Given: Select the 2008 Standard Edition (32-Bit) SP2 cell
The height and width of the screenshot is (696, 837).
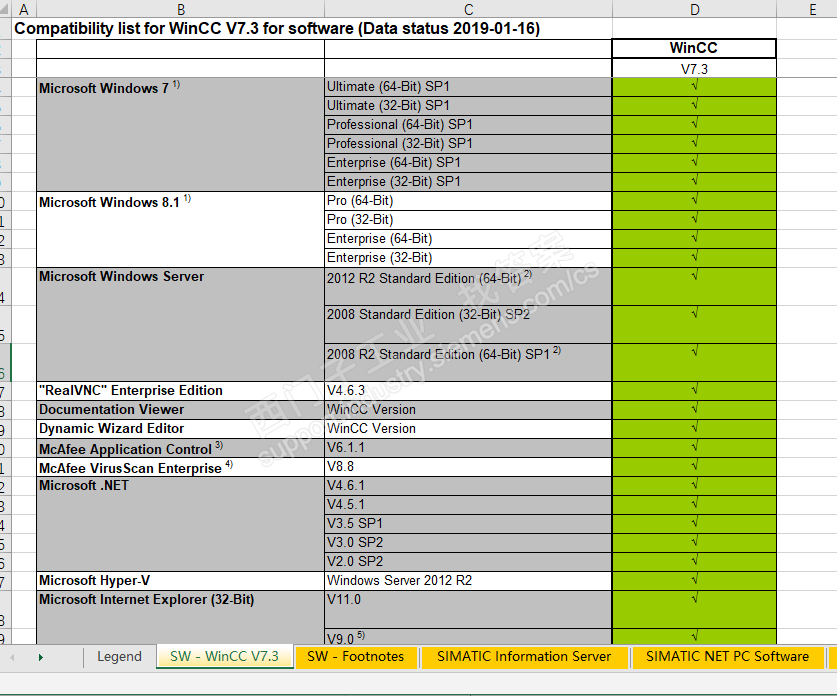Looking at the screenshot, I should (468, 325).
